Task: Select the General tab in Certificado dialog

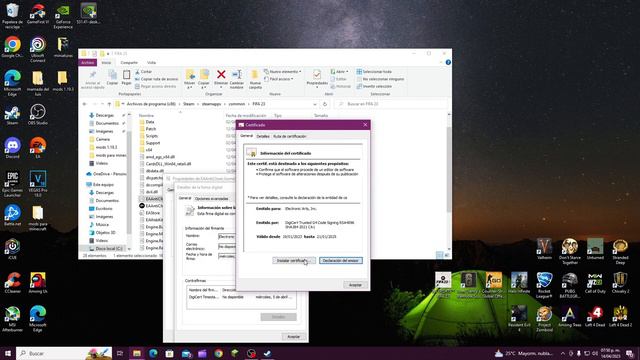Action: [247, 136]
